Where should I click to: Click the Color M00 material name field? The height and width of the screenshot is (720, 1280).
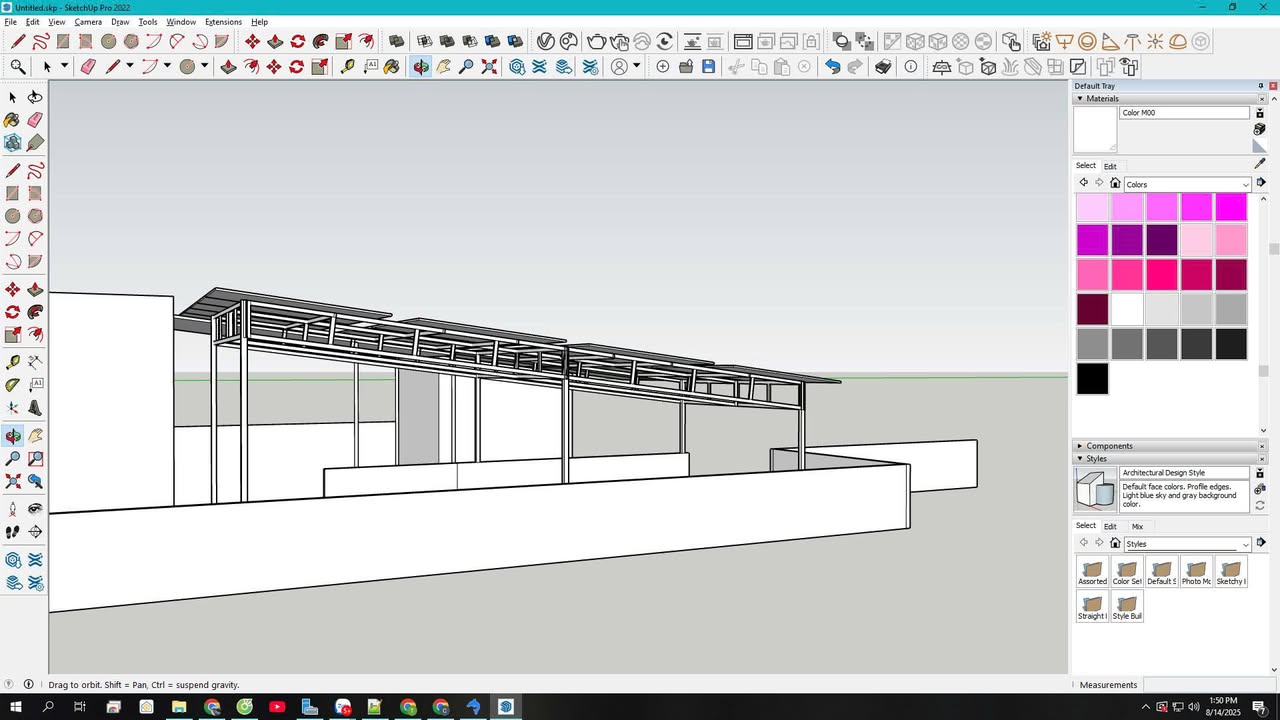pyautogui.click(x=1184, y=113)
